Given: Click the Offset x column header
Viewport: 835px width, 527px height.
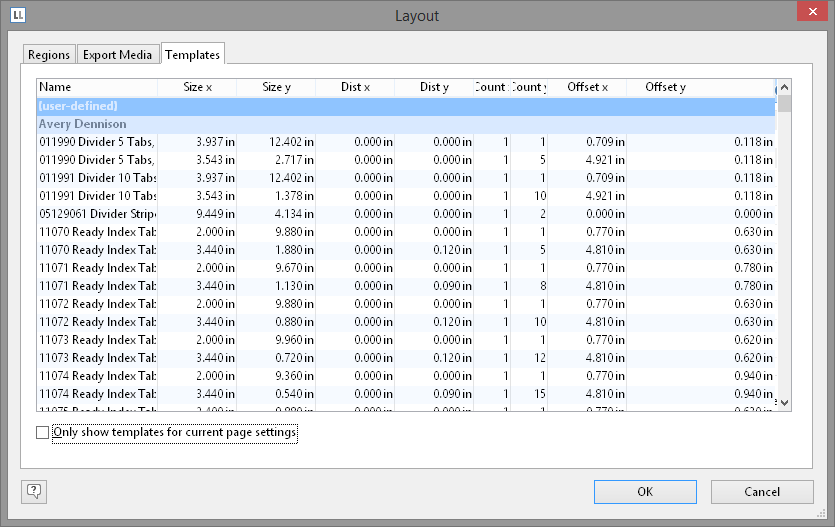Looking at the screenshot, I should [587, 87].
